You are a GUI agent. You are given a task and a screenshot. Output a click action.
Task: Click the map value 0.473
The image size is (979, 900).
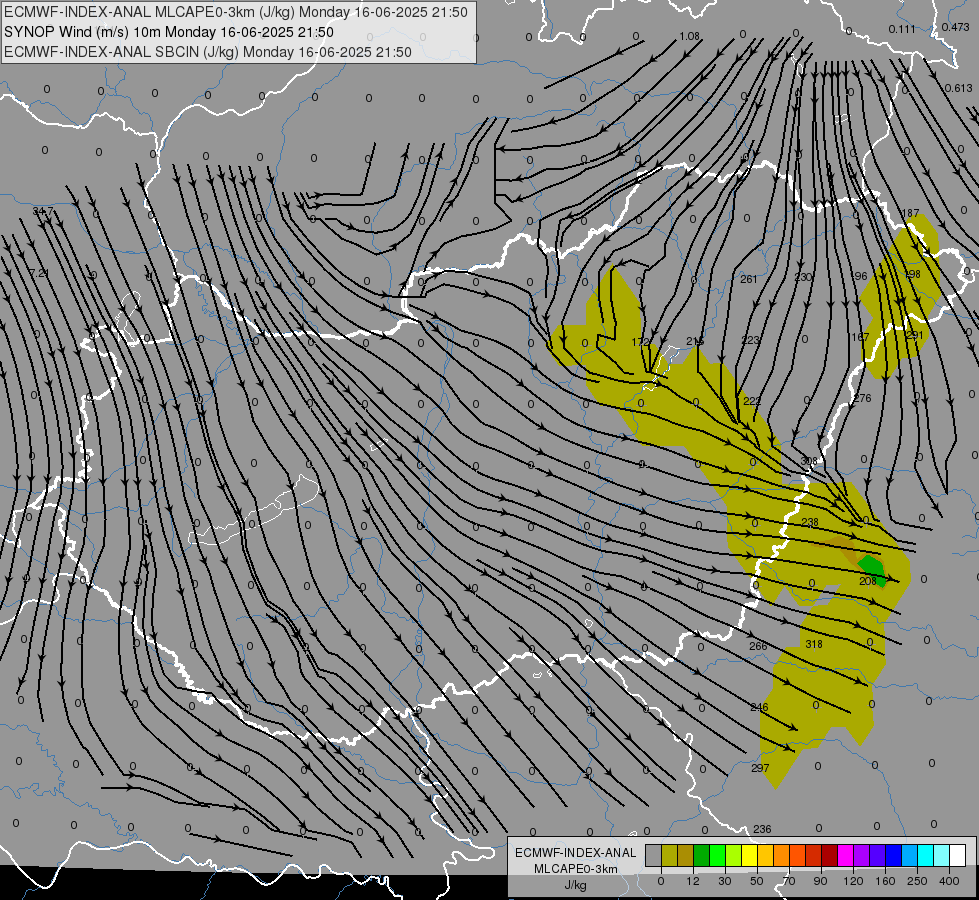[x=956, y=27]
